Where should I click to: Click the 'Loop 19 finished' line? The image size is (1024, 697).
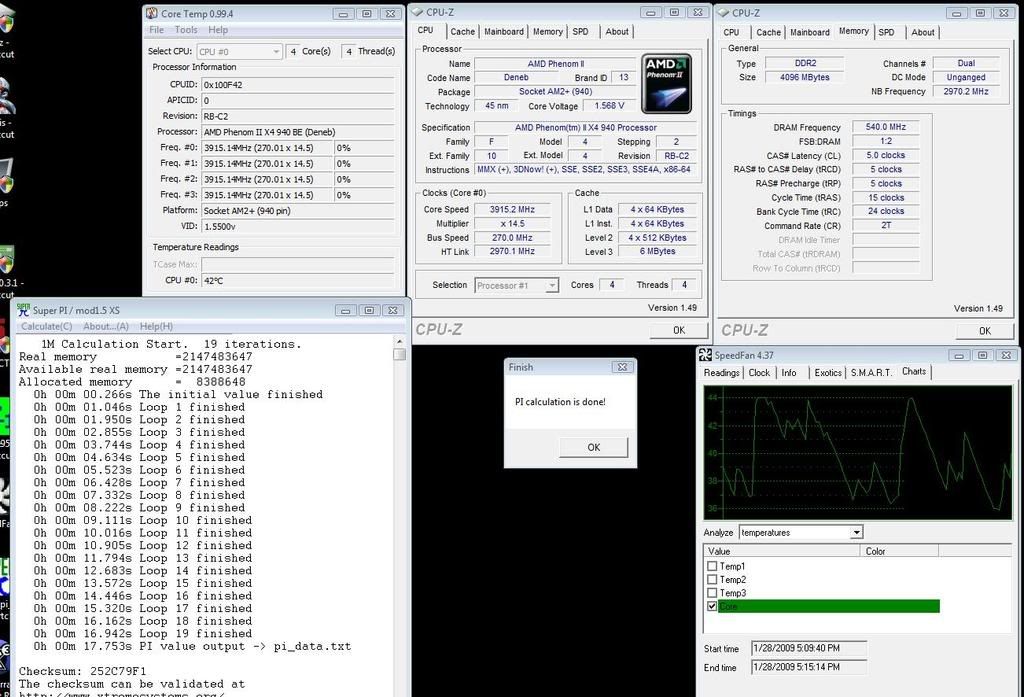coord(143,634)
